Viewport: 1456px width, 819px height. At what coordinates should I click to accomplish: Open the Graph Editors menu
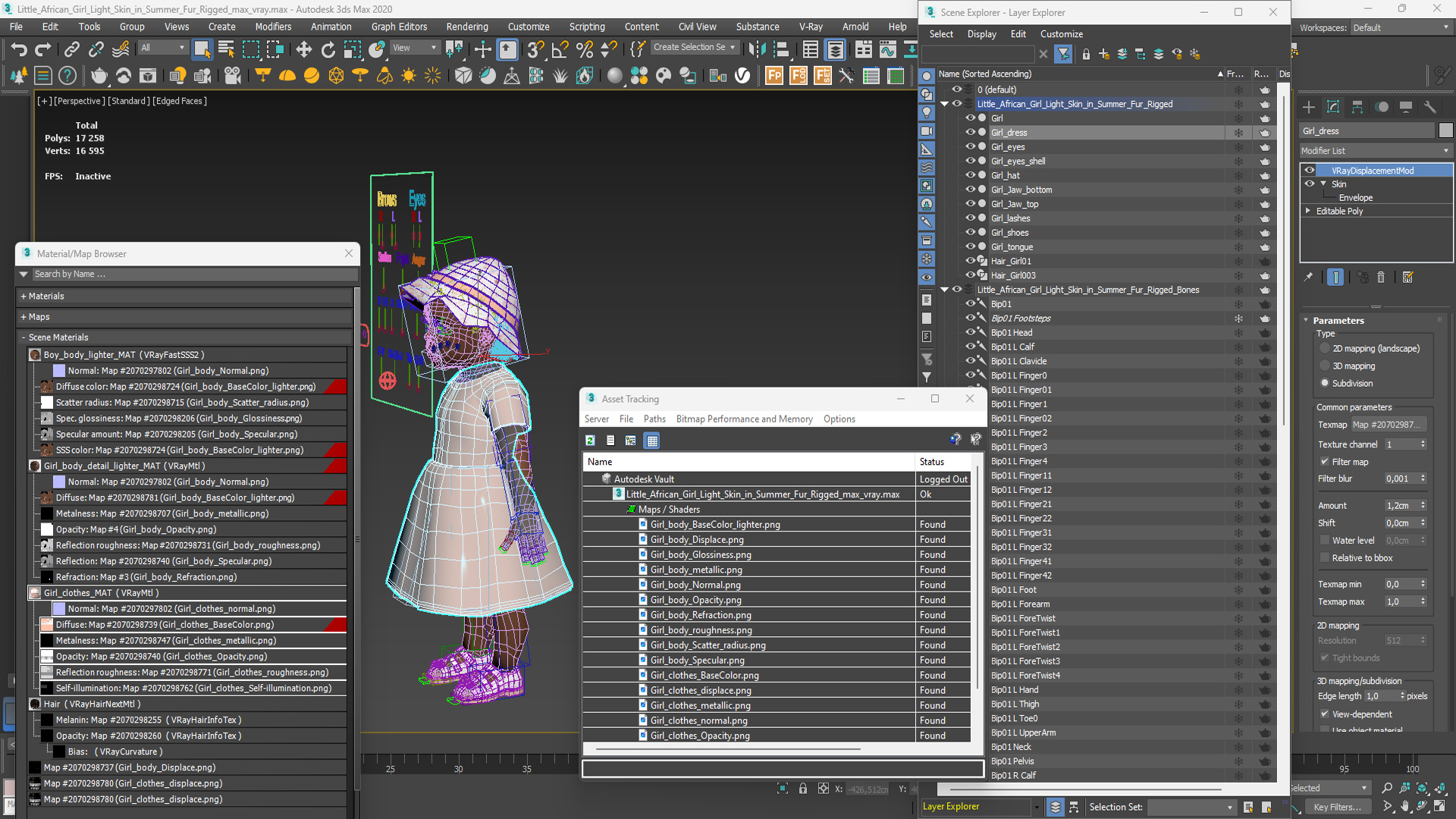pos(399,27)
